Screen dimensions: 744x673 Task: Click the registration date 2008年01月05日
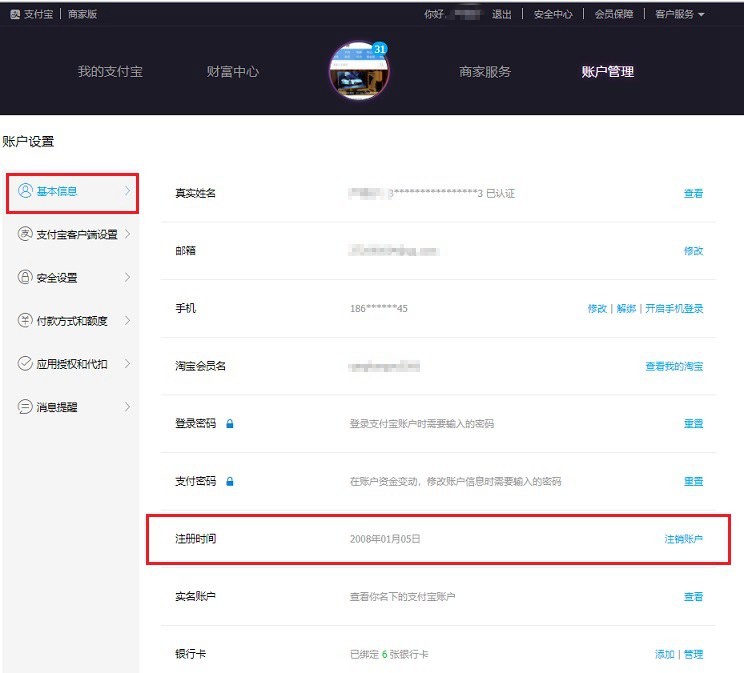385,539
